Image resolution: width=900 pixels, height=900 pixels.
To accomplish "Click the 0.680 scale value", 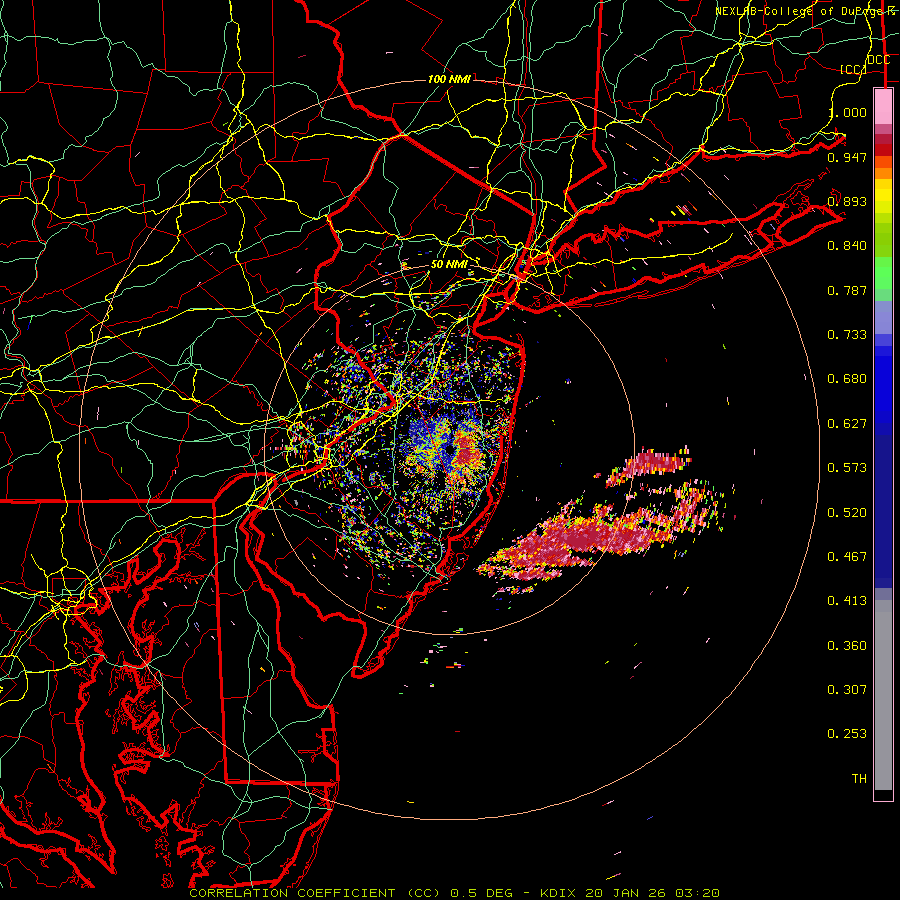I will [x=847, y=379].
